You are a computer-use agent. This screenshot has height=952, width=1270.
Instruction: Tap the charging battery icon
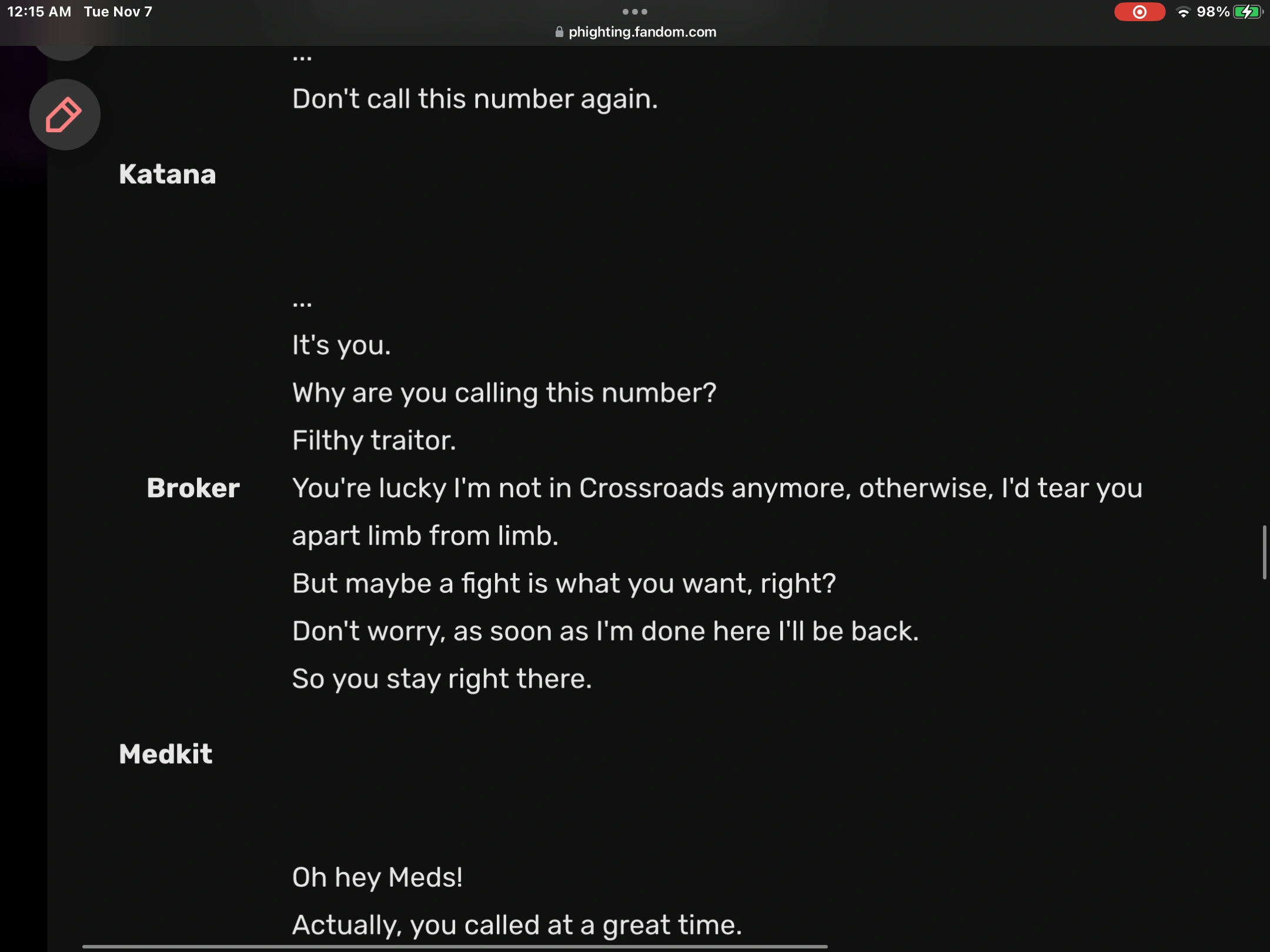(x=1248, y=12)
